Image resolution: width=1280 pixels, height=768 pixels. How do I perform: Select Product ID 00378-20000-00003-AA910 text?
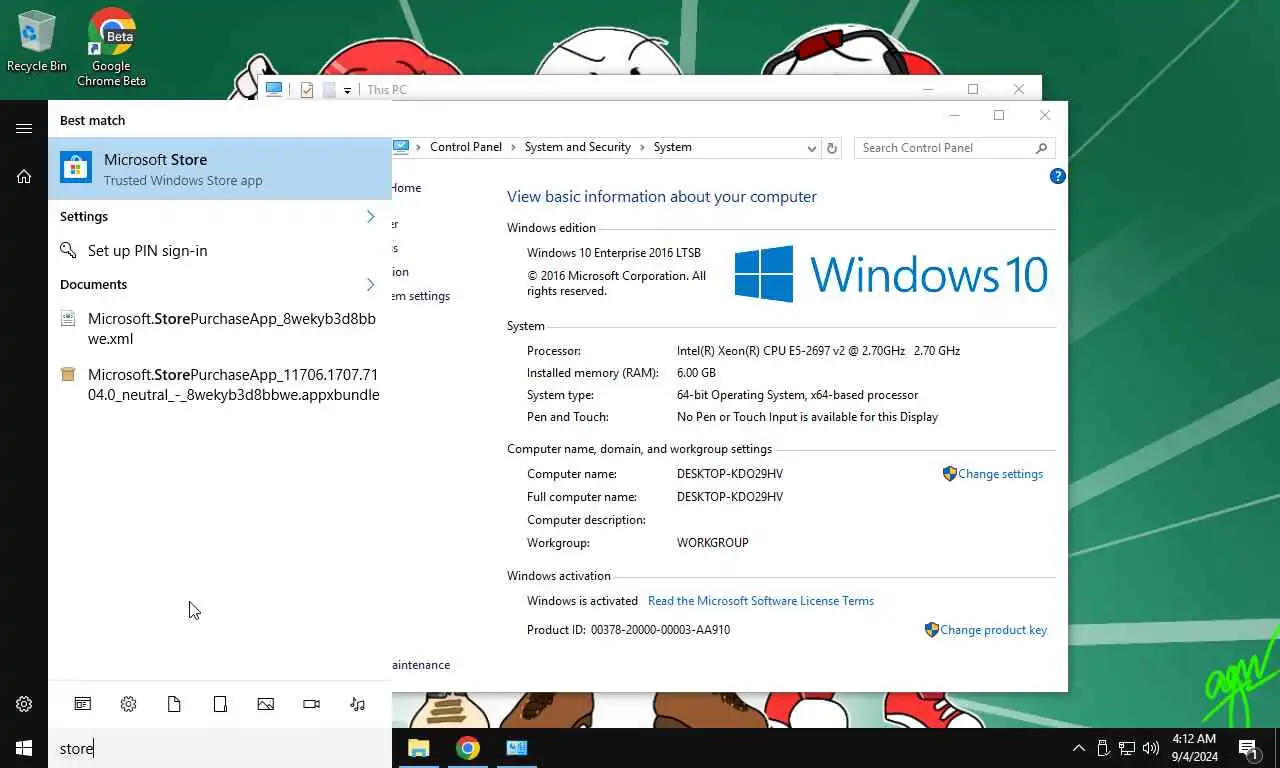click(x=660, y=630)
